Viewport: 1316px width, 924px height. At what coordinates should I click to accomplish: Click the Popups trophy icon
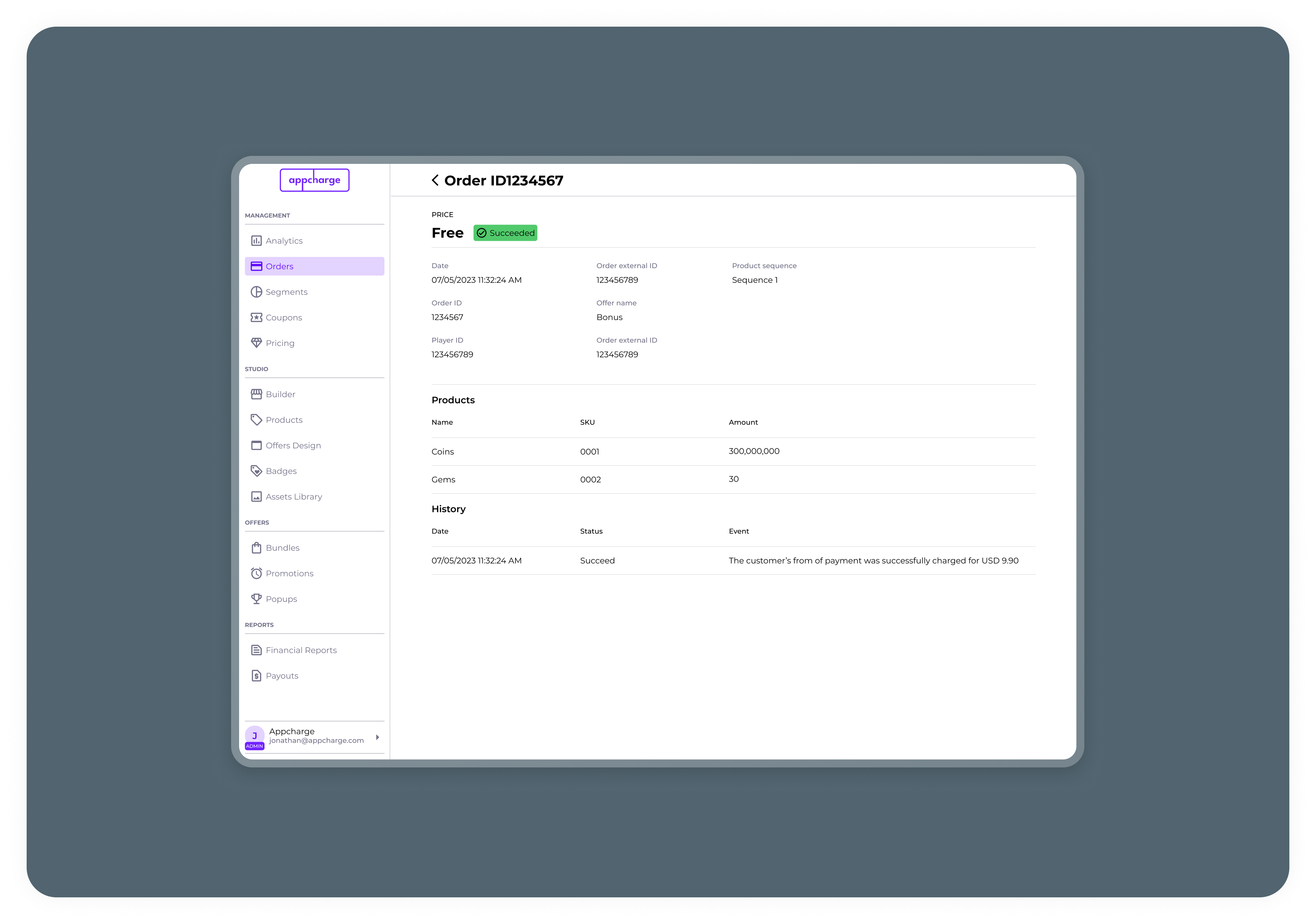coord(256,599)
